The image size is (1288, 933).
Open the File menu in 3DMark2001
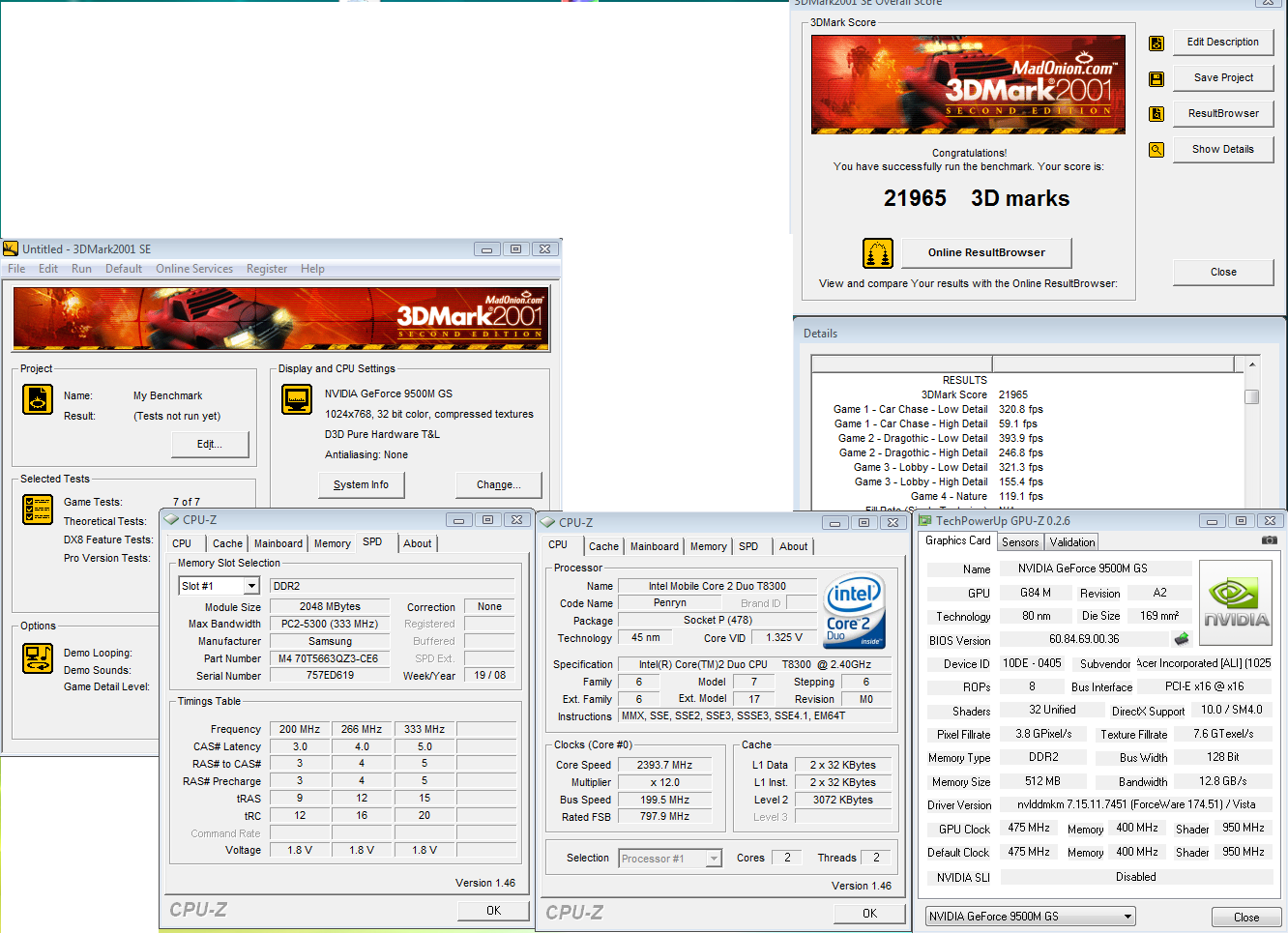tap(16, 269)
